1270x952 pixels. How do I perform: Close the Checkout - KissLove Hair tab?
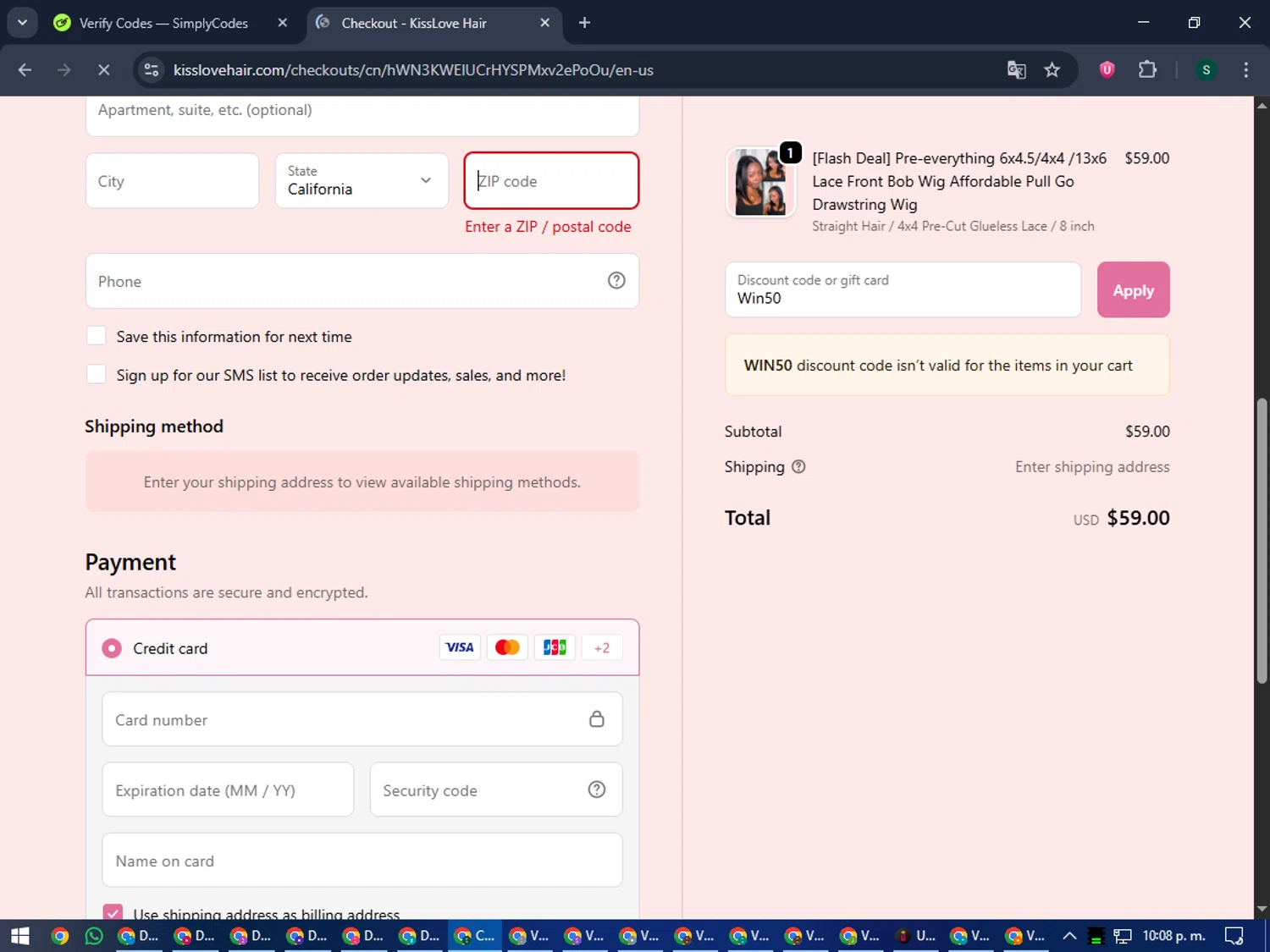[544, 23]
